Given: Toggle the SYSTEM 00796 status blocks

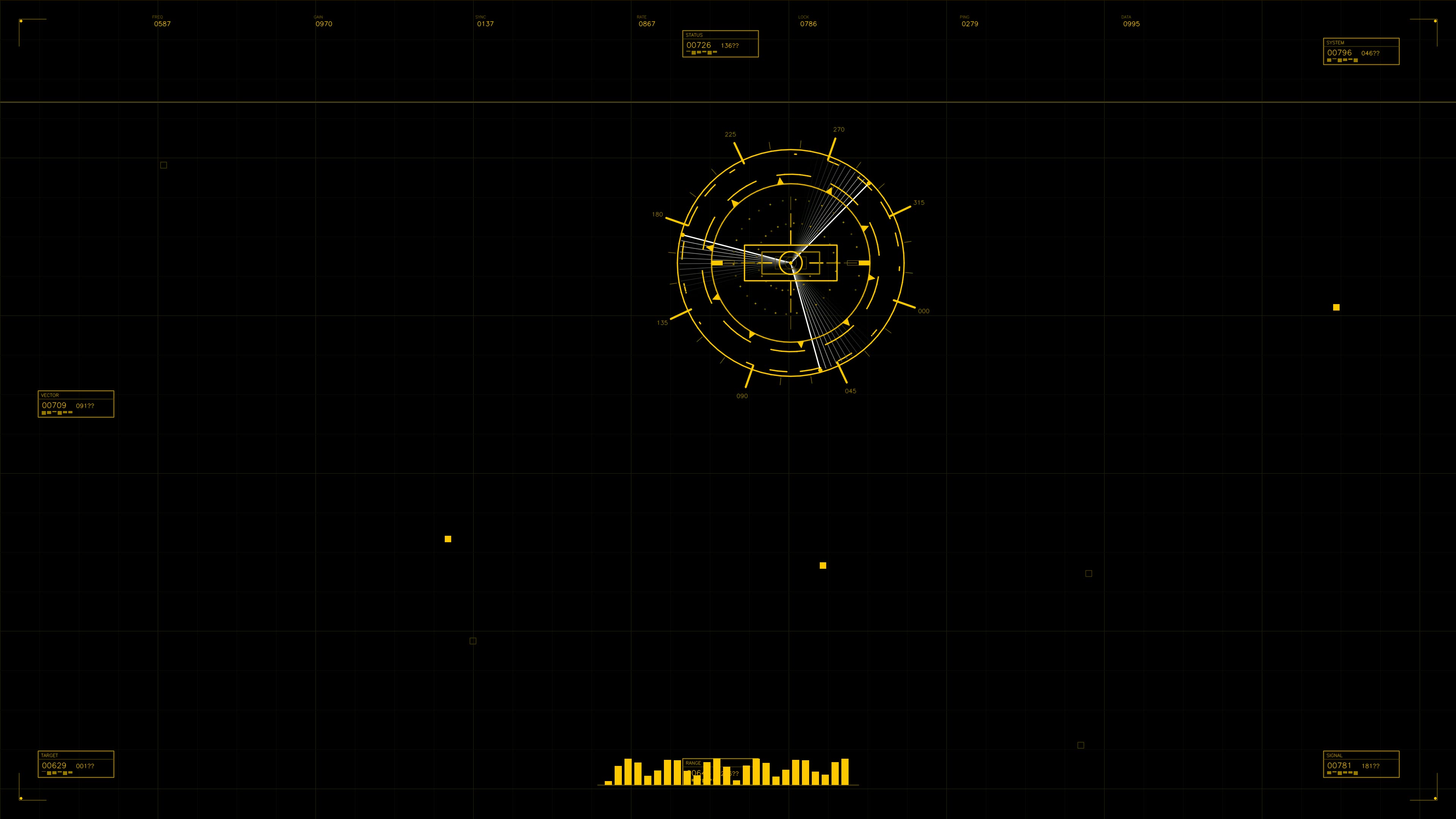Looking at the screenshot, I should (x=1342, y=61).
